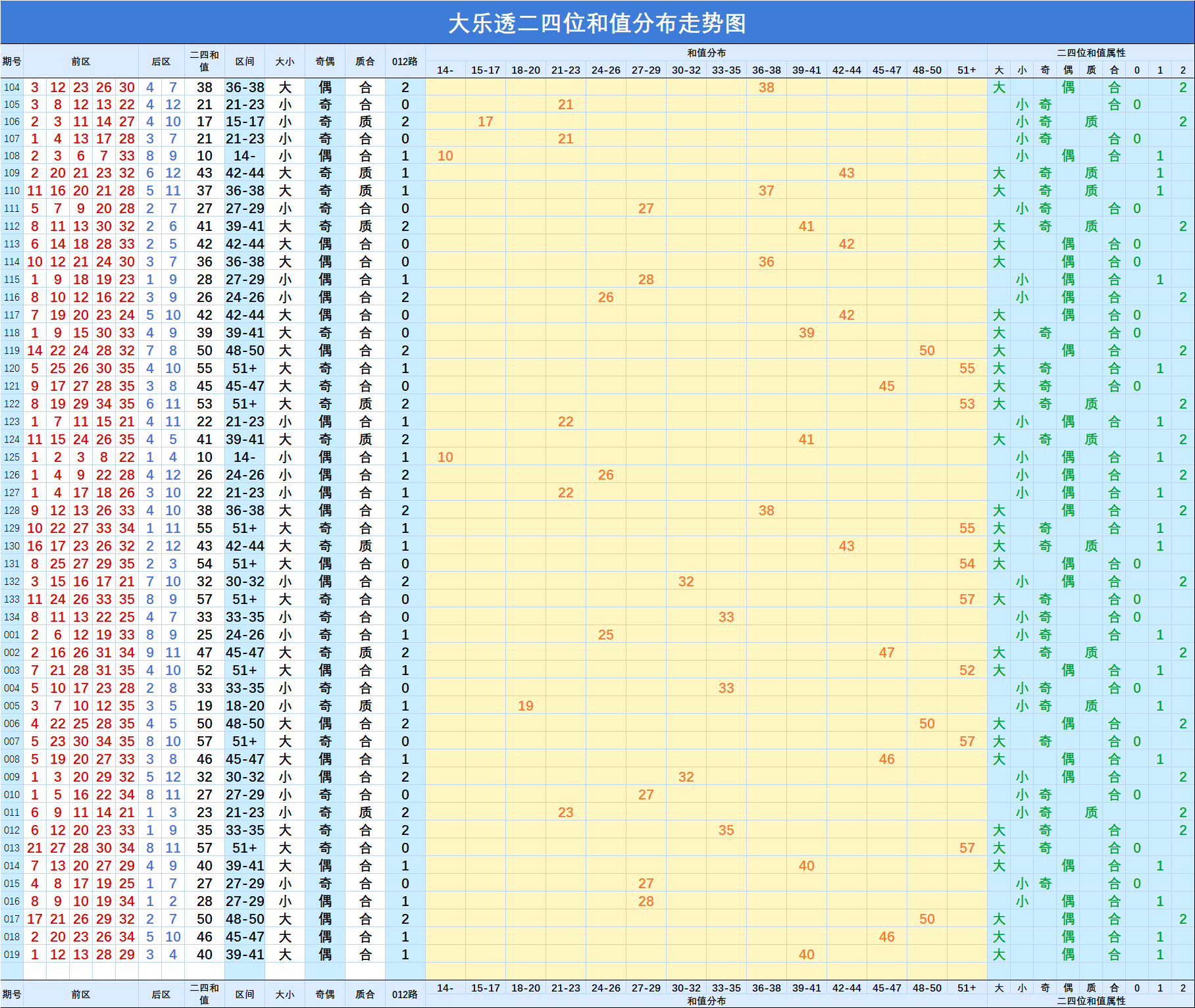Click the top 33-35 range header
Viewport: 1195px width, 1008px height.
pyautogui.click(x=726, y=70)
